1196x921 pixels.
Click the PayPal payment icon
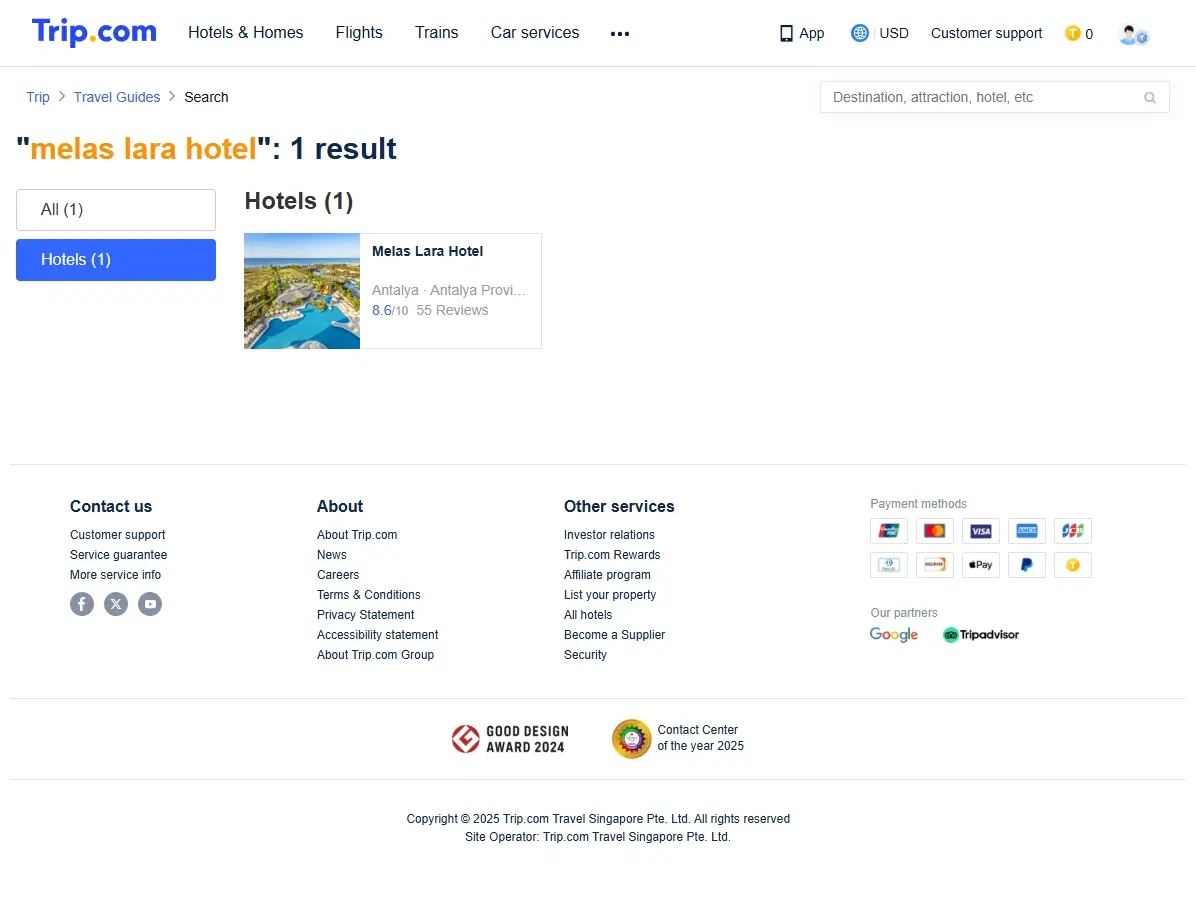pos(1027,565)
